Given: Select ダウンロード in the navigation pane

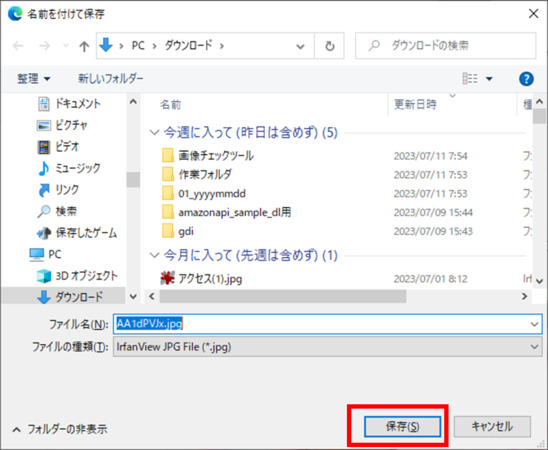Looking at the screenshot, I should [70, 297].
